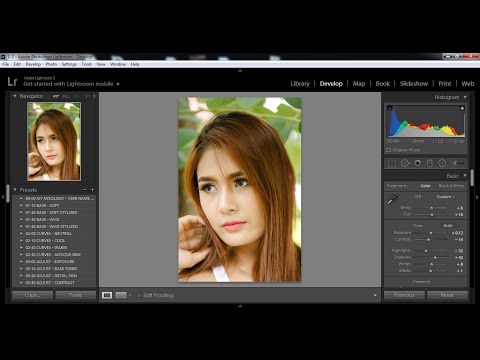Viewport: 480px width, 360px height.
Task: Set Navigator zoom to FIT
Action: [56, 96]
